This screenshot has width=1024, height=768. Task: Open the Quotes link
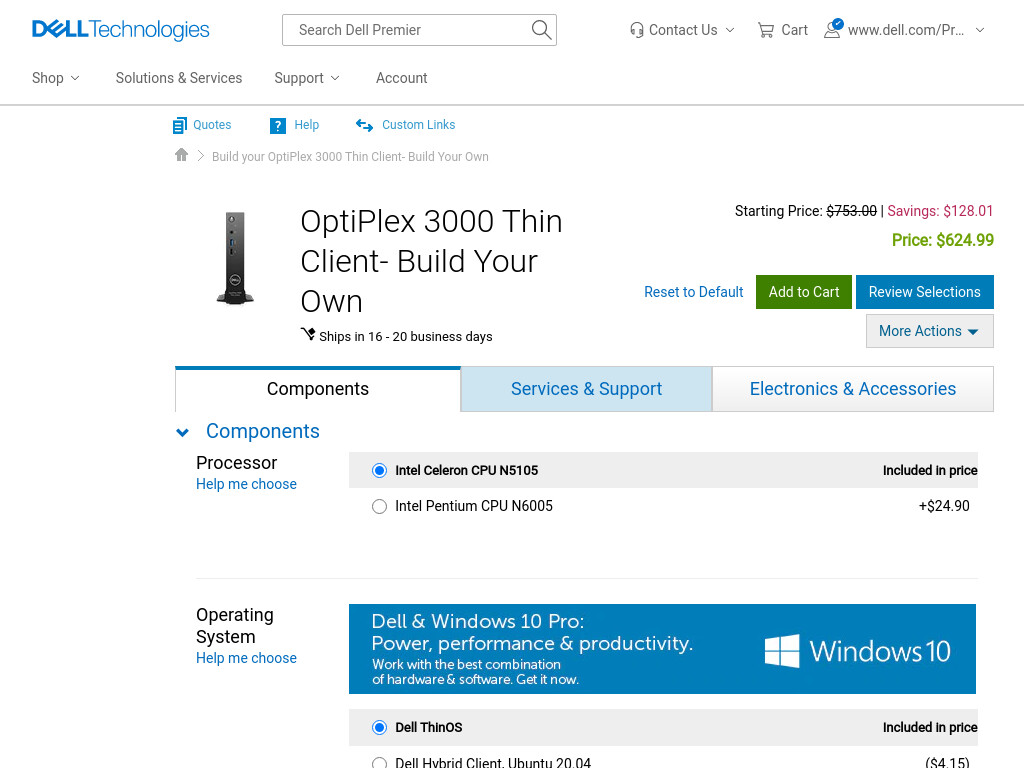[212, 125]
